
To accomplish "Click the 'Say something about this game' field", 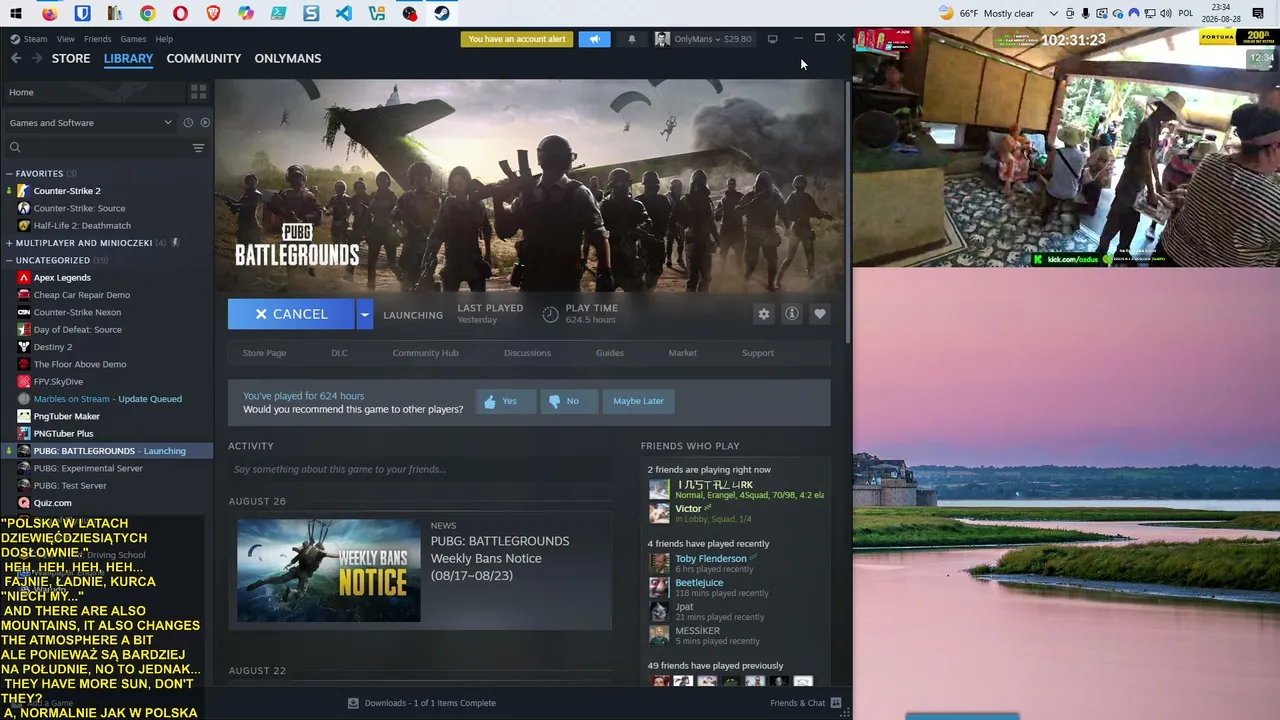I will click(x=420, y=469).
